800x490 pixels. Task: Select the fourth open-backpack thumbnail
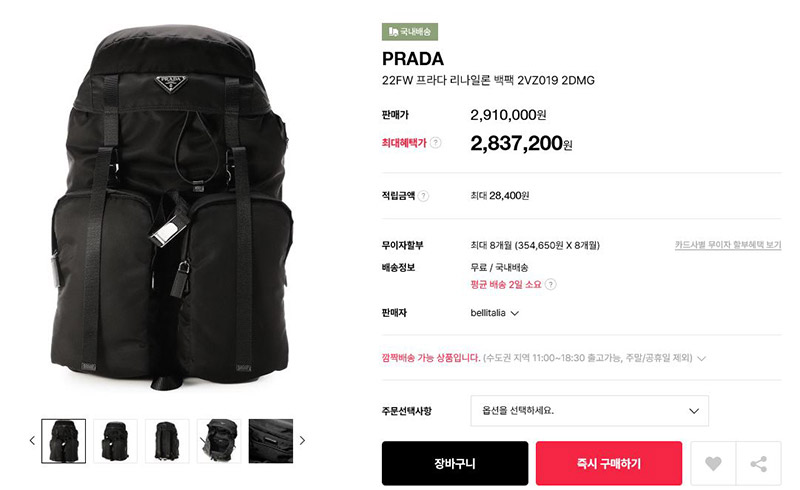[219, 441]
